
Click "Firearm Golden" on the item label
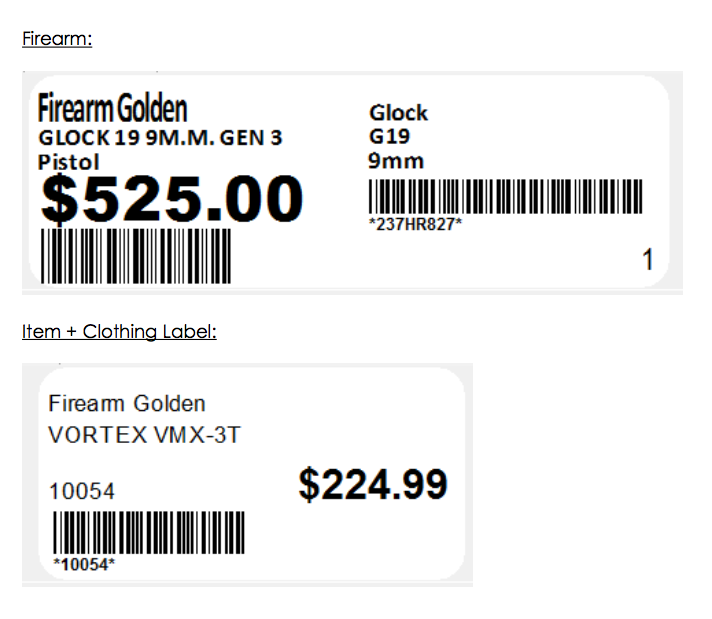coord(127,404)
